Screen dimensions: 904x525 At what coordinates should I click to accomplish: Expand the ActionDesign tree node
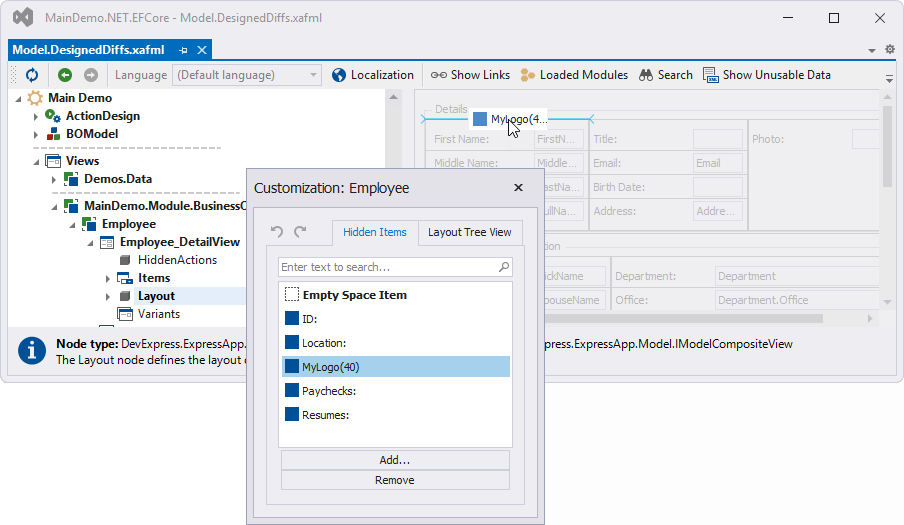click(x=36, y=117)
